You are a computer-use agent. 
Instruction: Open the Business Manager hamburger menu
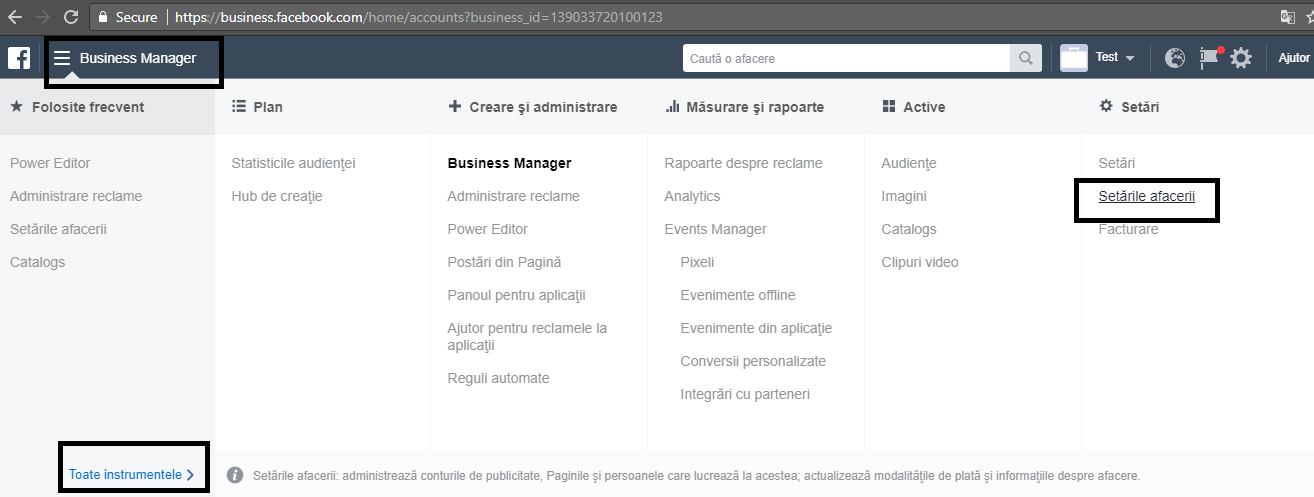coord(62,58)
